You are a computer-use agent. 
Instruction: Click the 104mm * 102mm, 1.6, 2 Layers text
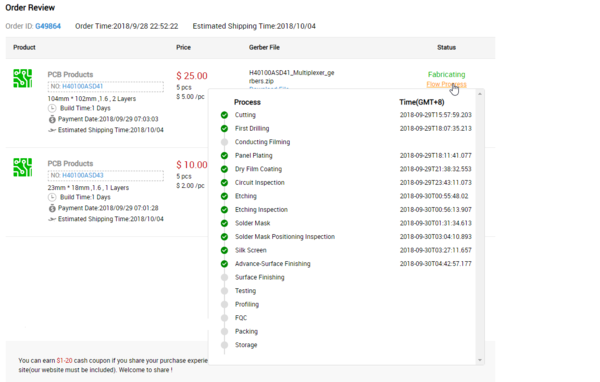coord(92,99)
